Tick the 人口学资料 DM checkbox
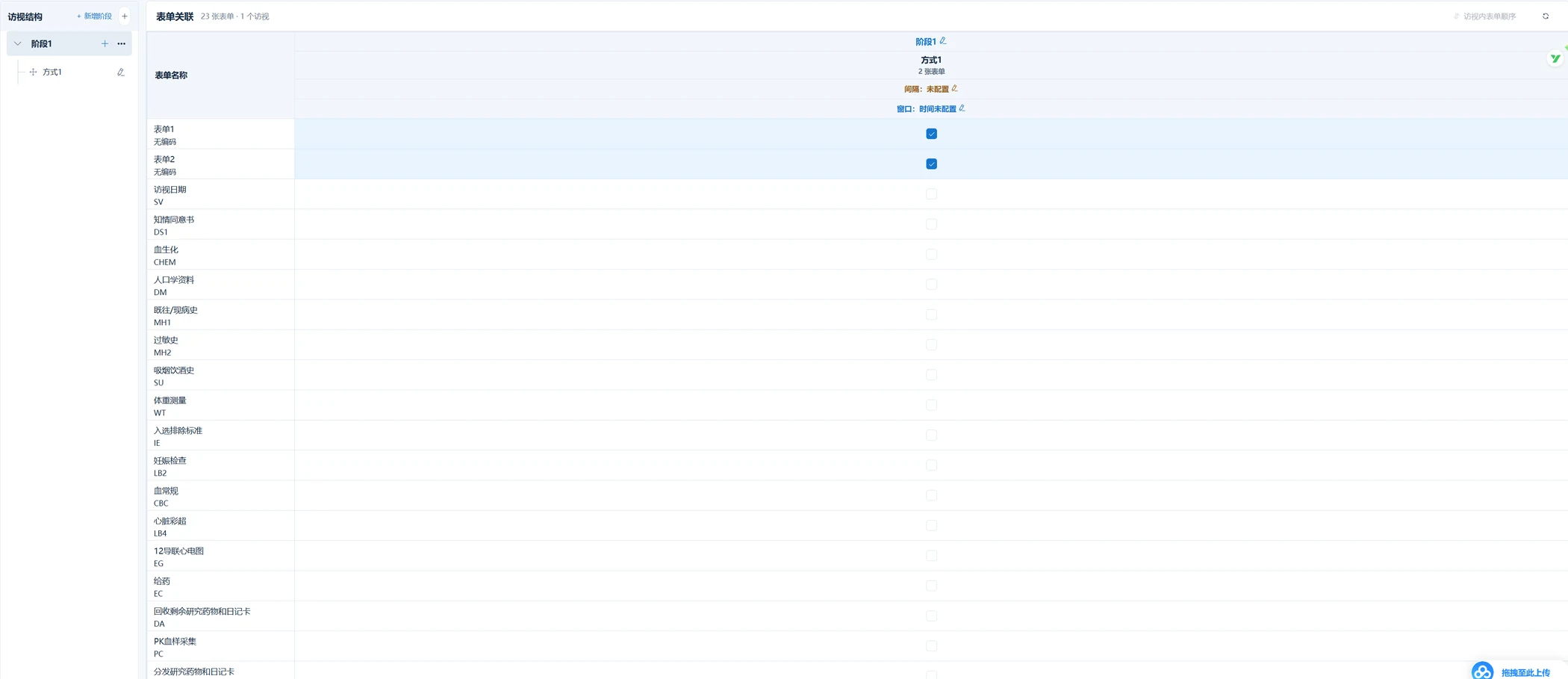The height and width of the screenshot is (679, 1568). tap(931, 285)
